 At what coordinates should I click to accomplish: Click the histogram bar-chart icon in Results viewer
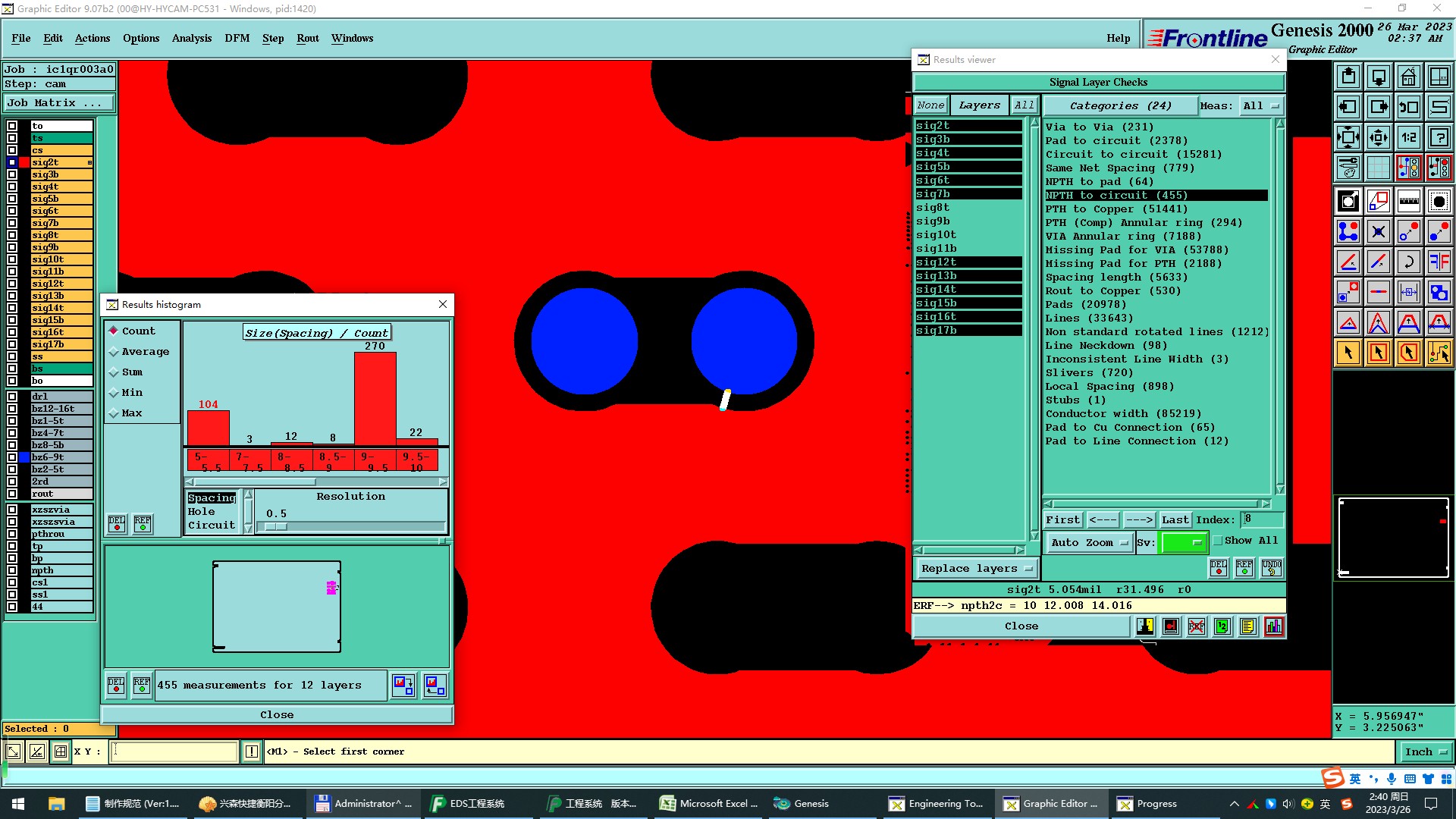coord(1274,626)
